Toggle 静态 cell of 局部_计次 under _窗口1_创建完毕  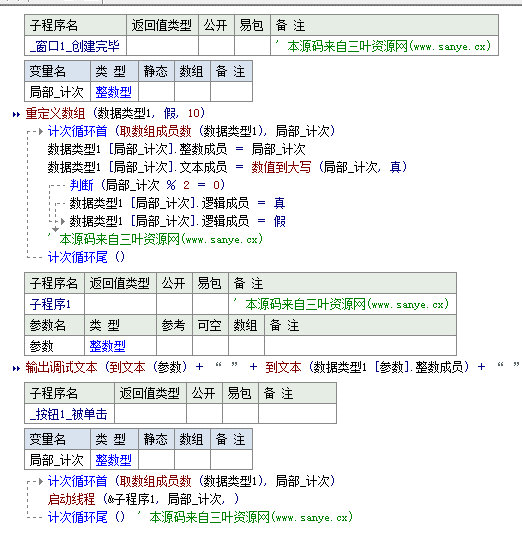coord(156,92)
